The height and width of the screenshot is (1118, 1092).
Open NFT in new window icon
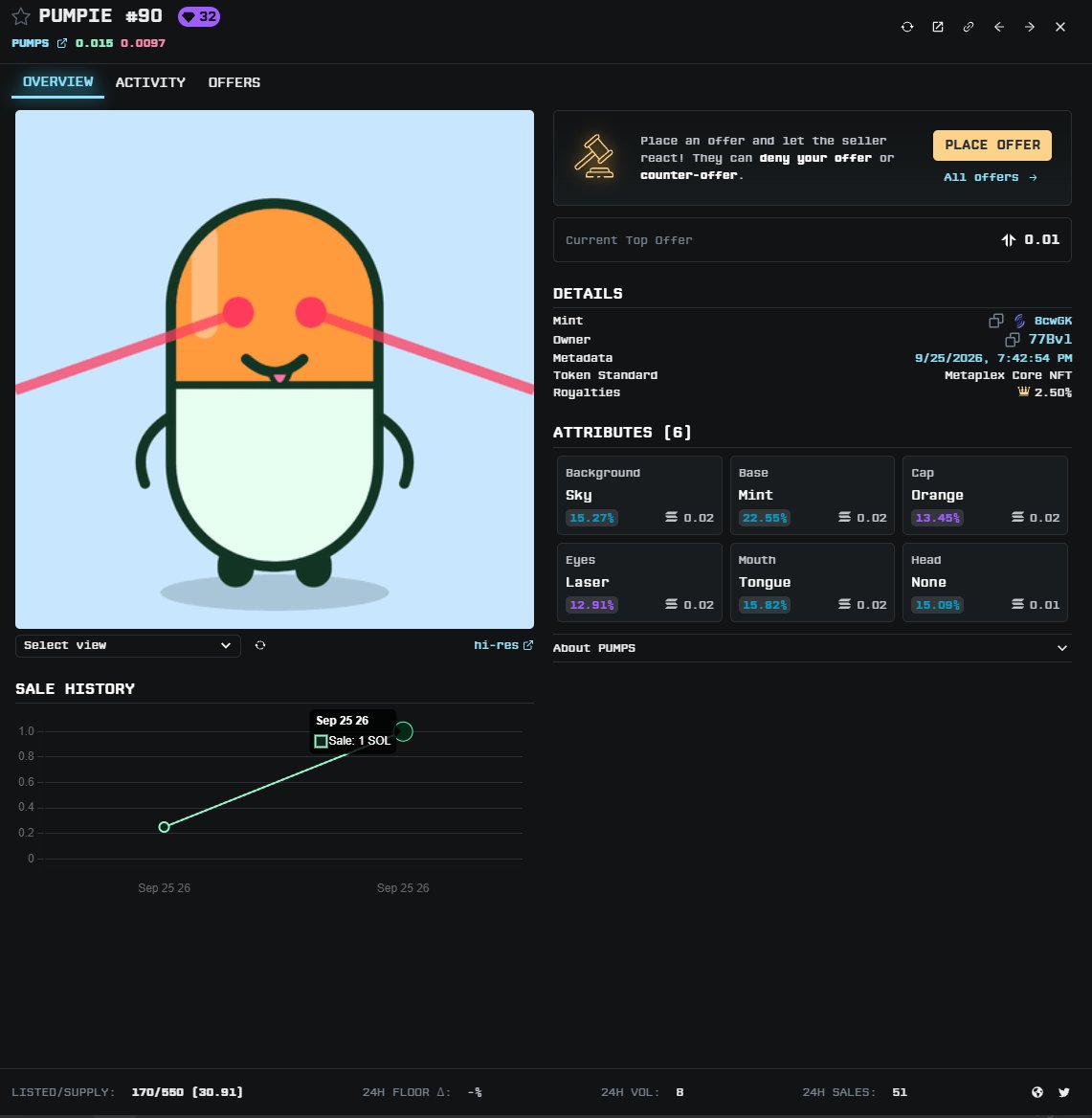[938, 27]
